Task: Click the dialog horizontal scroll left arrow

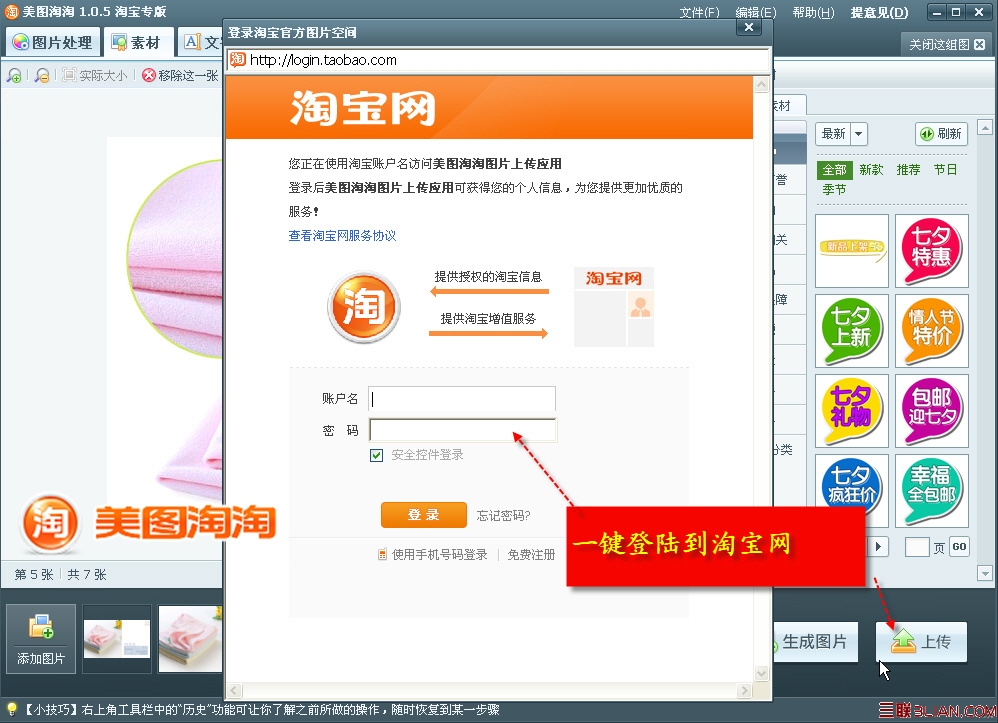Action: pyautogui.click(x=234, y=691)
